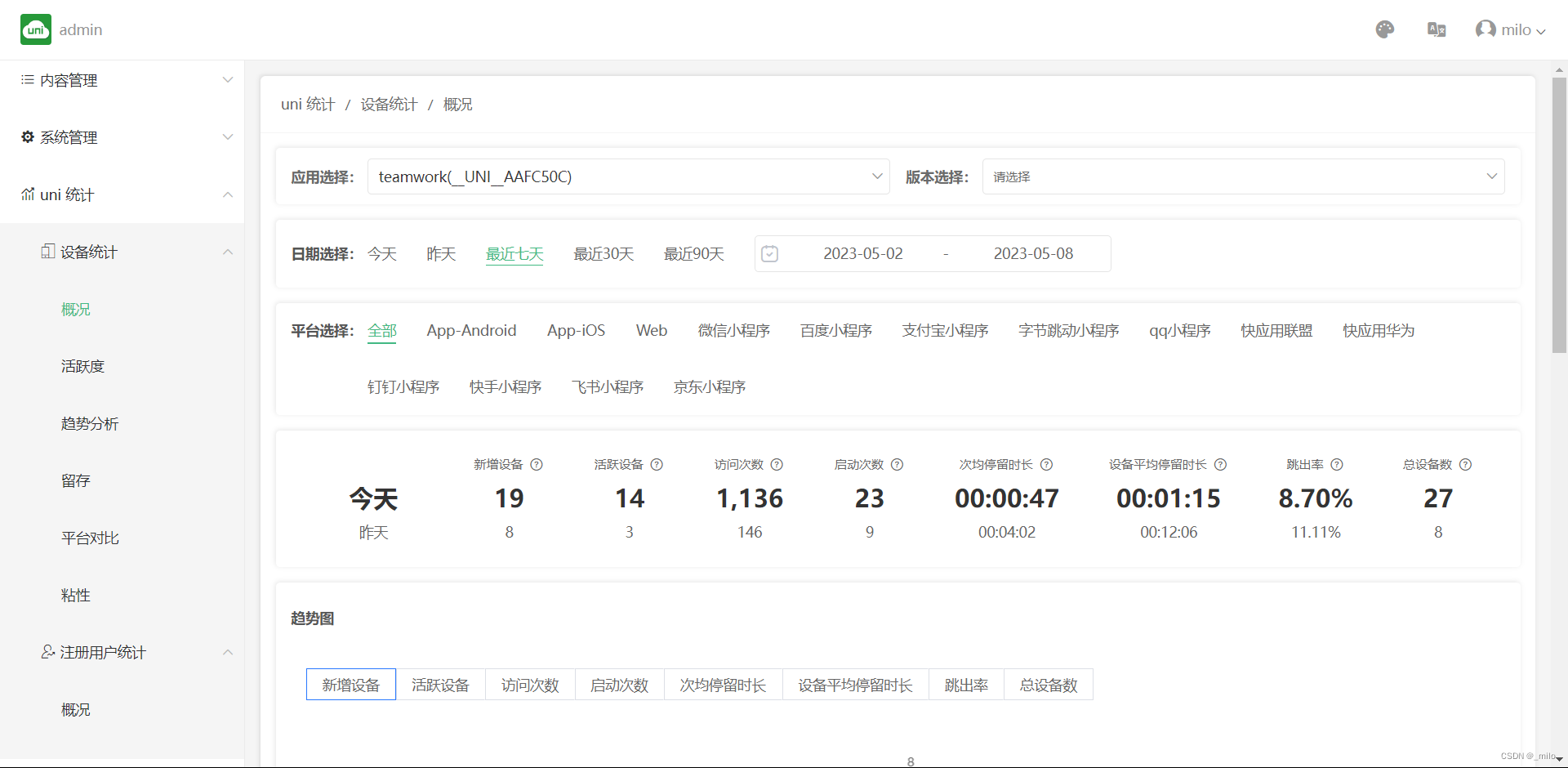Select the App-iOS platform filter

[576, 330]
